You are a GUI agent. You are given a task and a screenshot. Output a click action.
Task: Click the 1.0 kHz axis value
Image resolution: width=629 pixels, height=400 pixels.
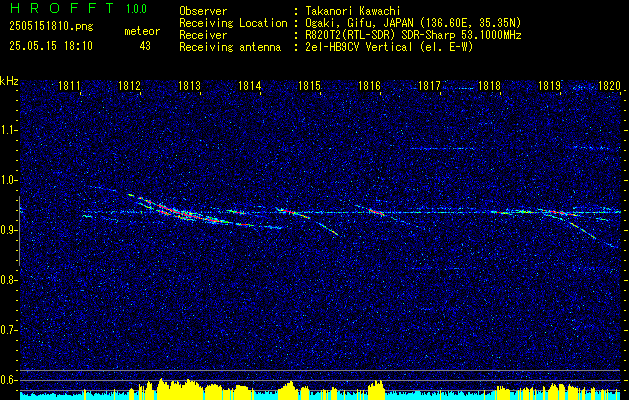(x=8, y=180)
